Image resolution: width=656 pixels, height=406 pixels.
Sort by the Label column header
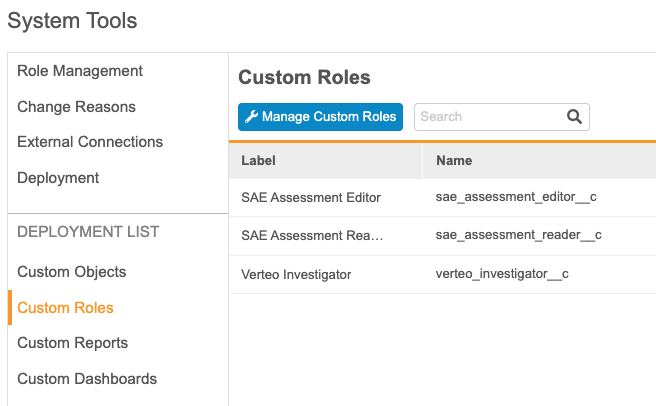click(x=259, y=160)
